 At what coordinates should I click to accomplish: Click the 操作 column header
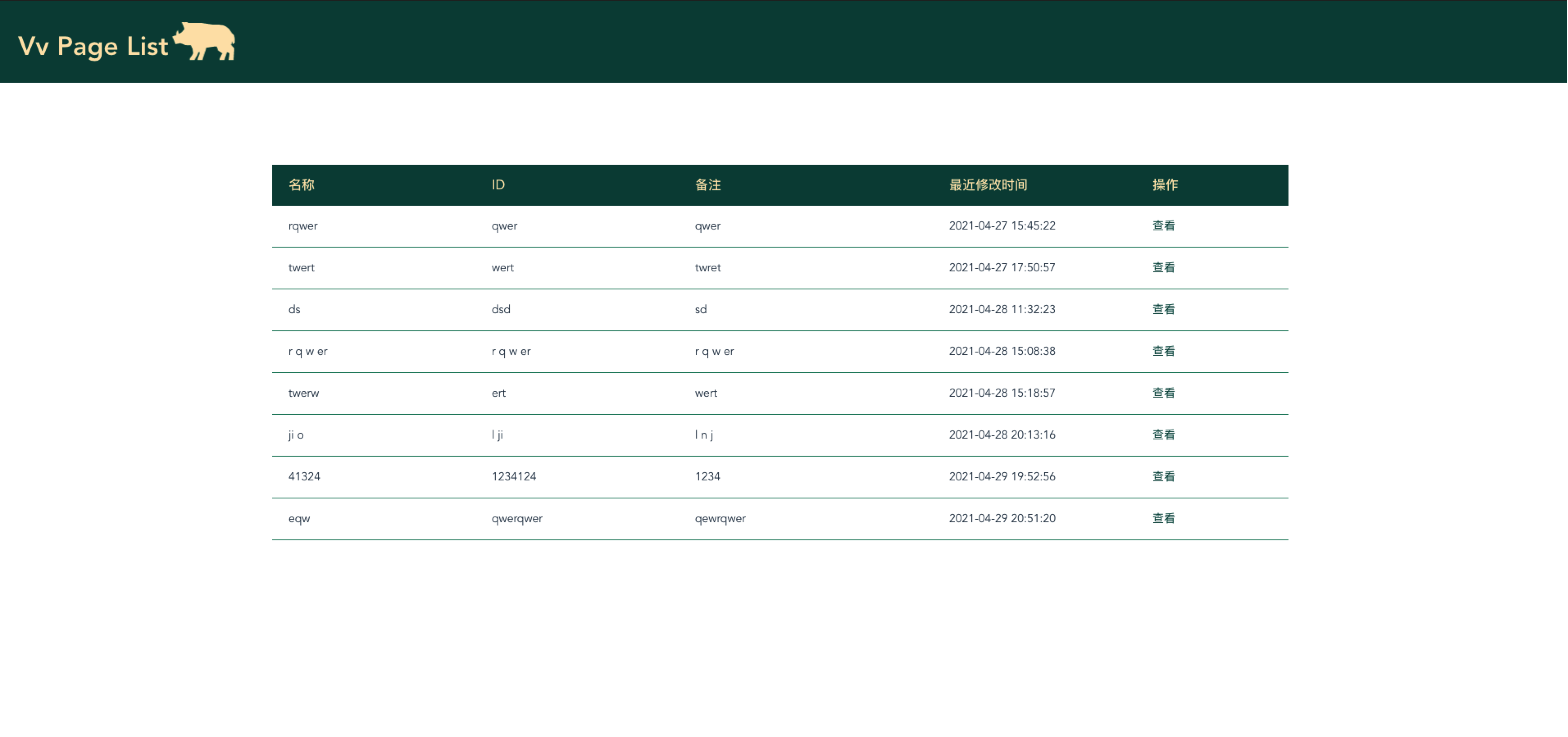point(1164,185)
